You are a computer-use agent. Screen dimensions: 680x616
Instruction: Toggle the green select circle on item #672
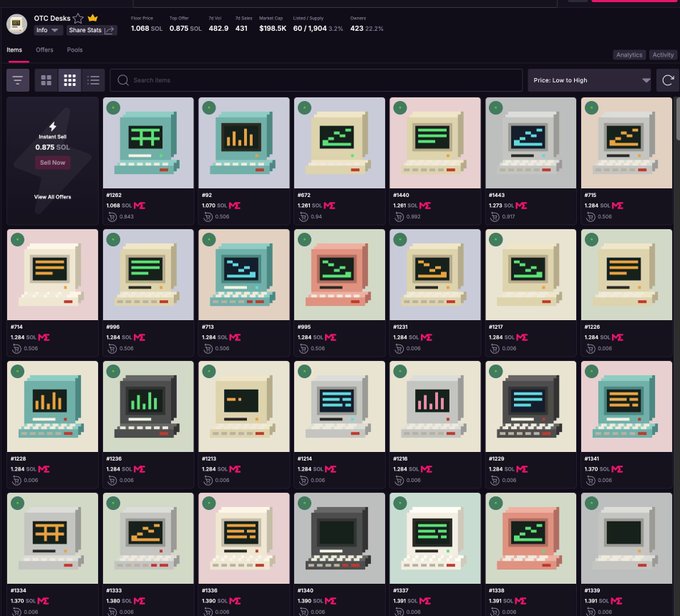point(304,108)
